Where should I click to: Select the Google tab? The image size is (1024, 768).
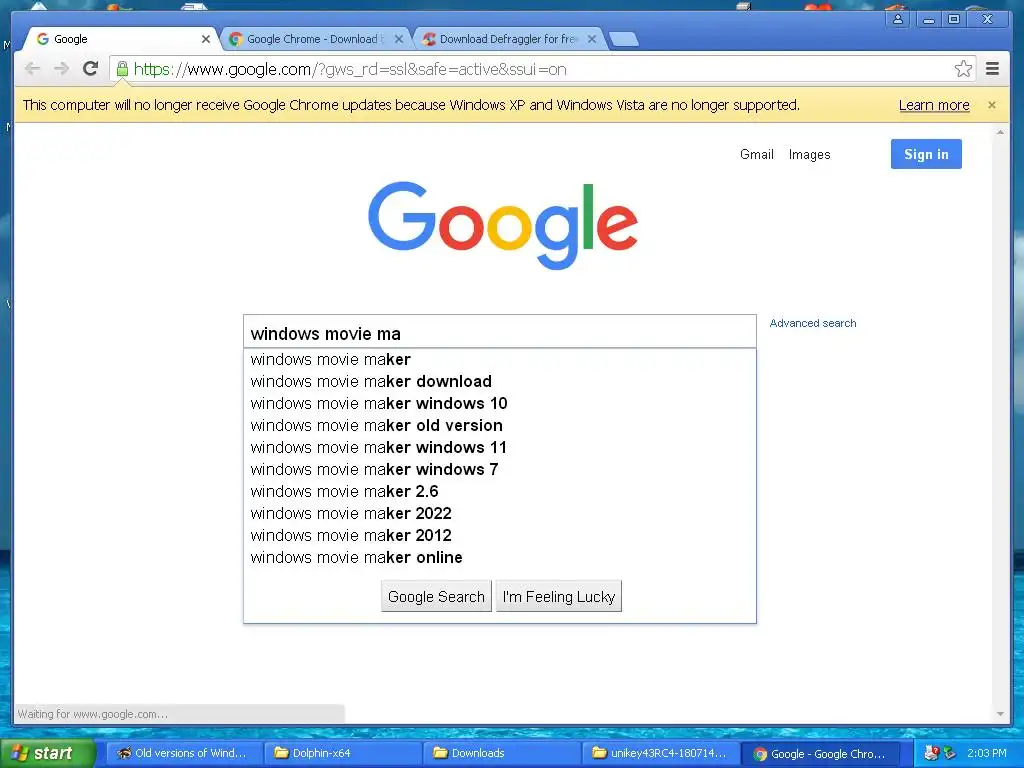point(121,39)
